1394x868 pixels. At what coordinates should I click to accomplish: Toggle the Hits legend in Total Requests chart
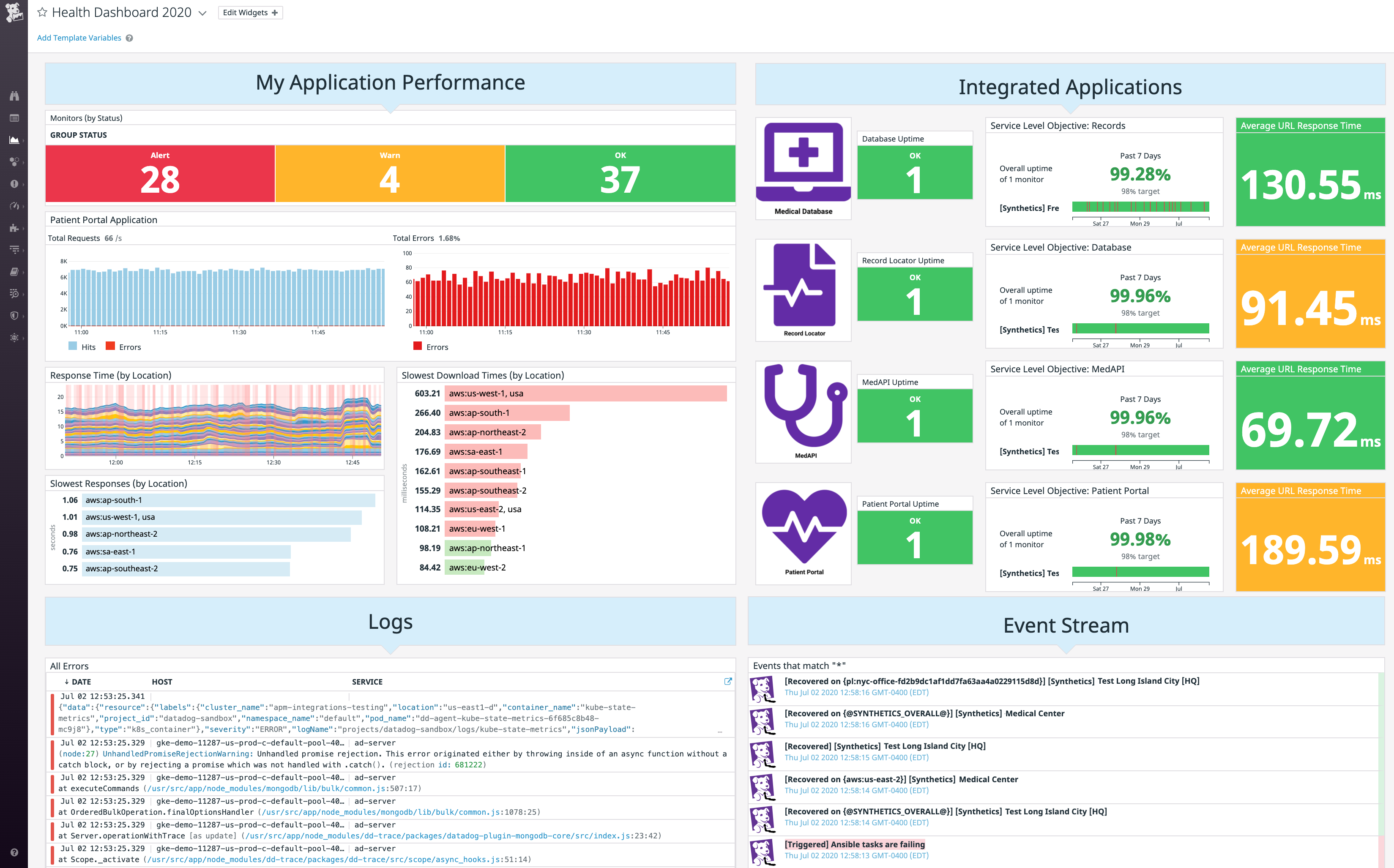tap(82, 347)
